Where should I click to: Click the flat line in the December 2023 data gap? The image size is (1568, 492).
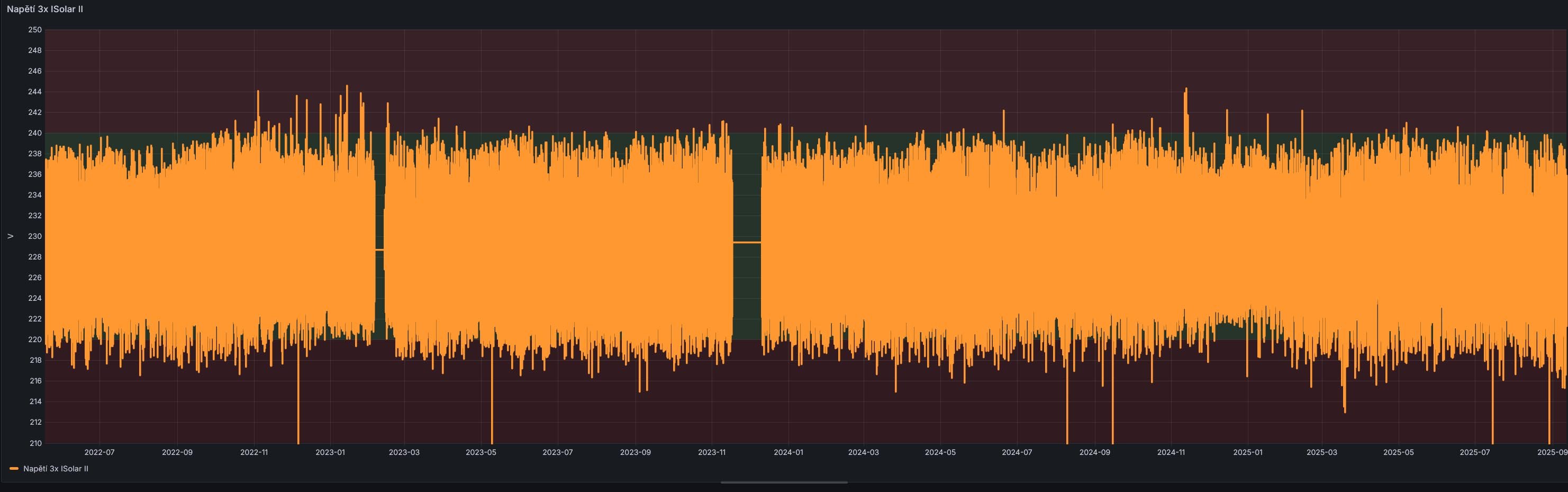[x=747, y=243]
